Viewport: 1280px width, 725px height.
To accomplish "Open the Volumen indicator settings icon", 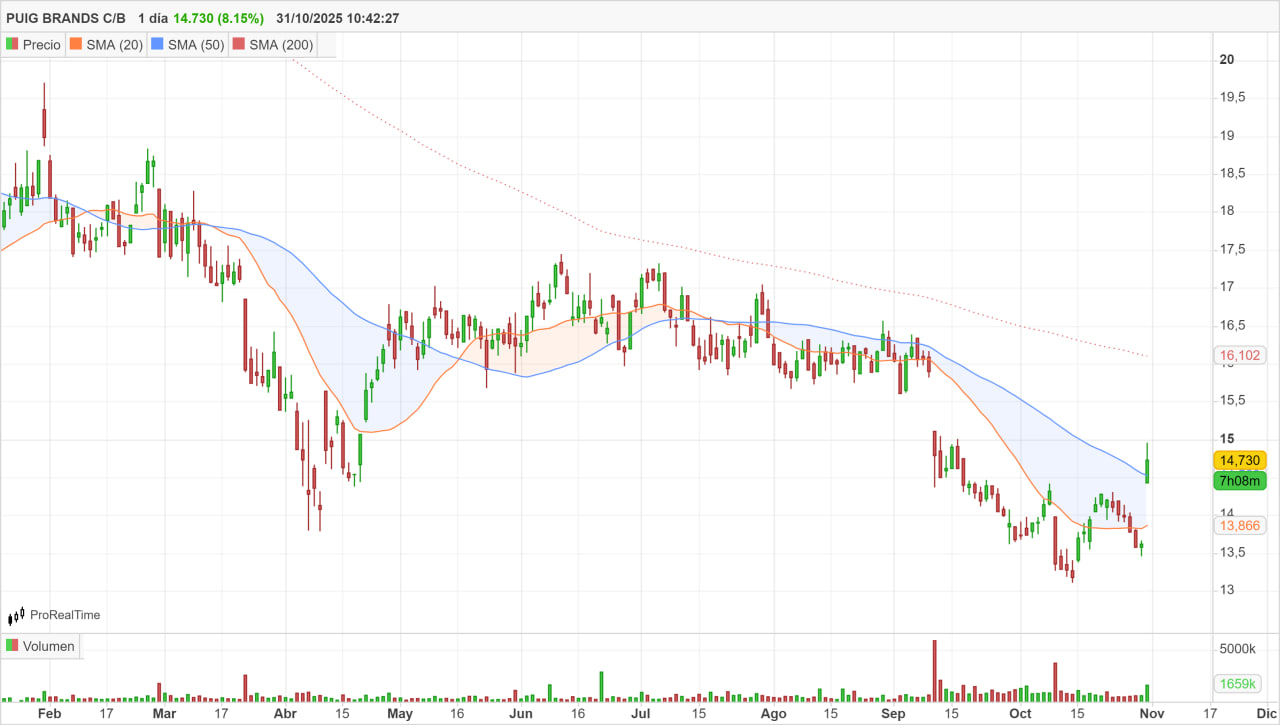I will pos(13,646).
